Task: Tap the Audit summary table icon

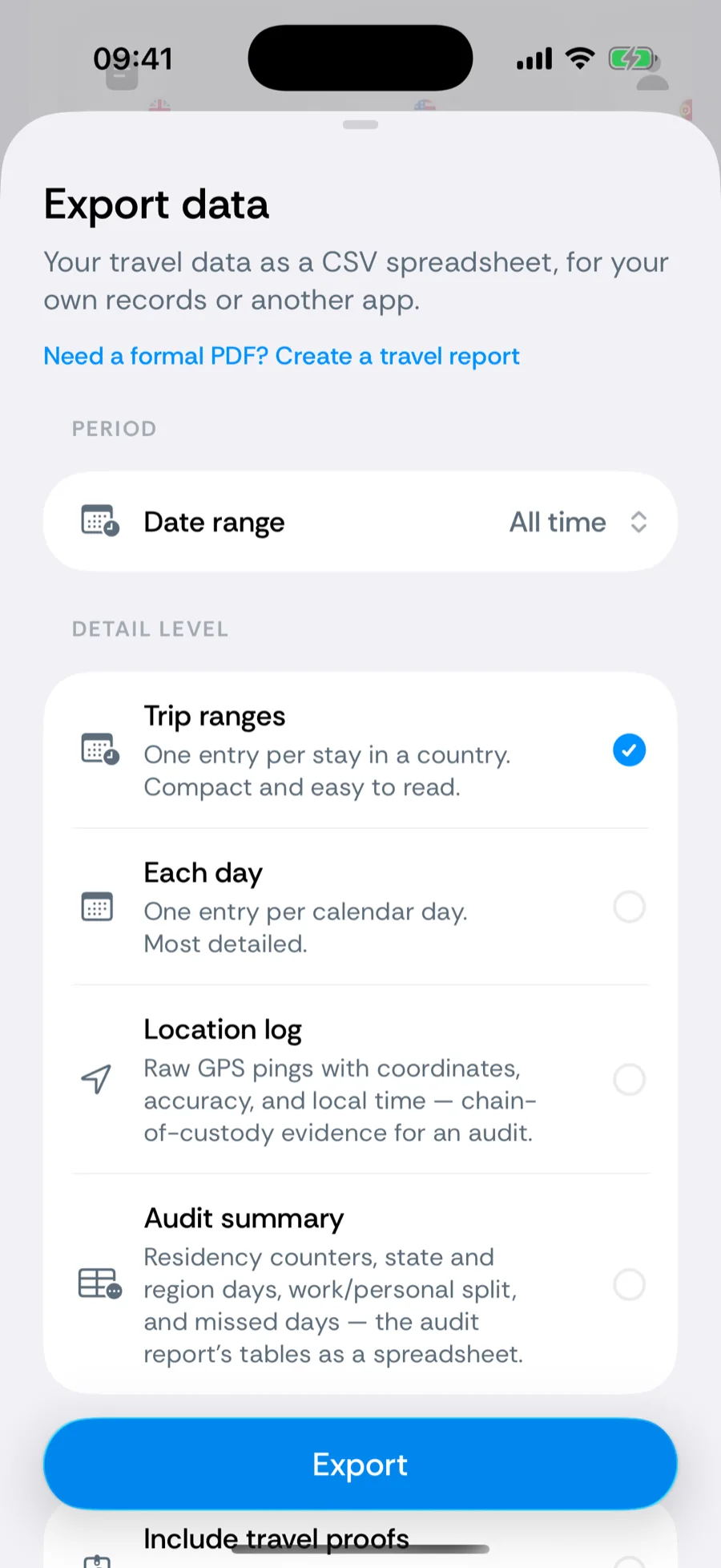Action: pos(100,1283)
